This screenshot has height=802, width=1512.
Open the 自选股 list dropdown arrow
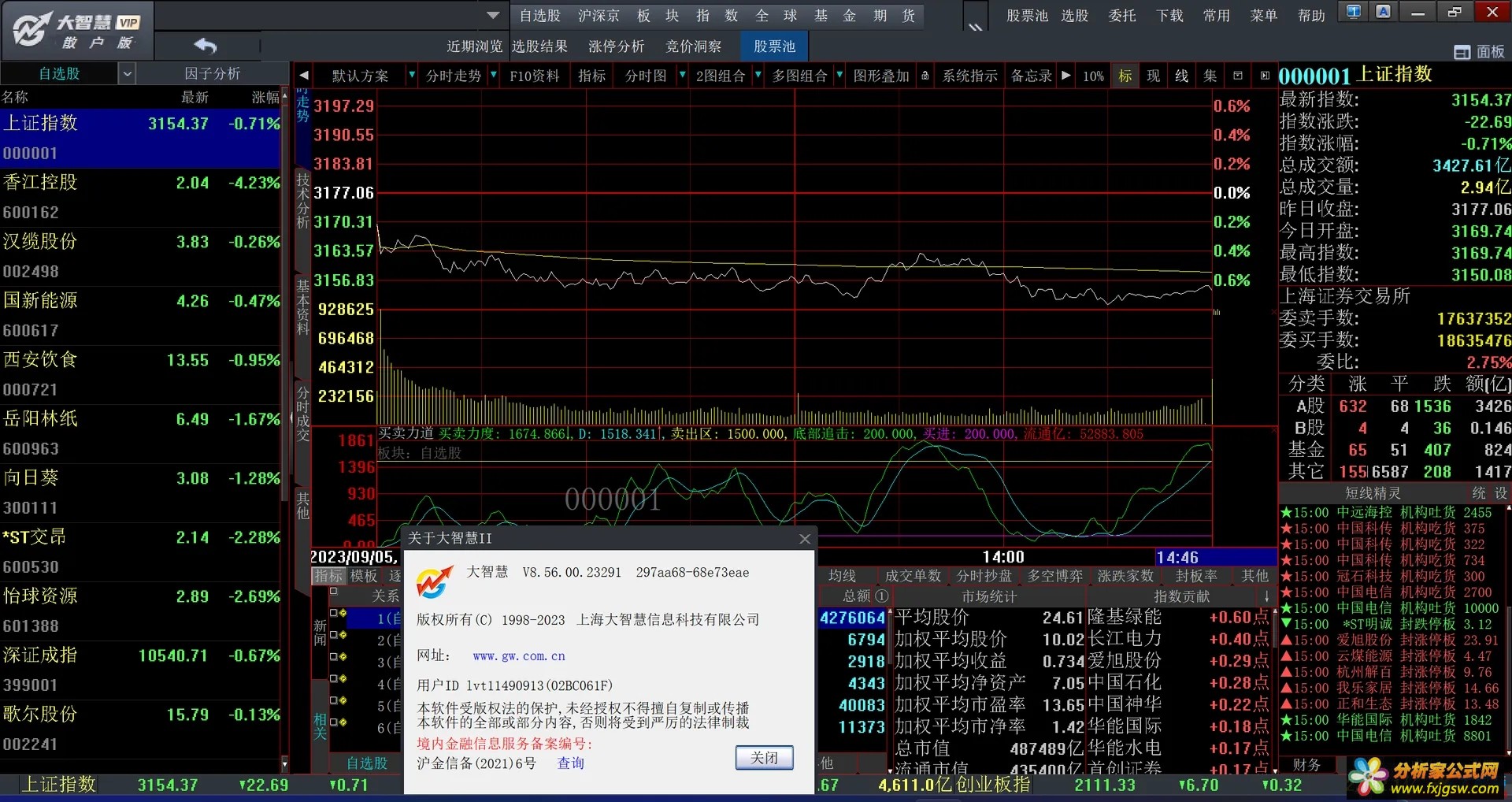(x=127, y=74)
